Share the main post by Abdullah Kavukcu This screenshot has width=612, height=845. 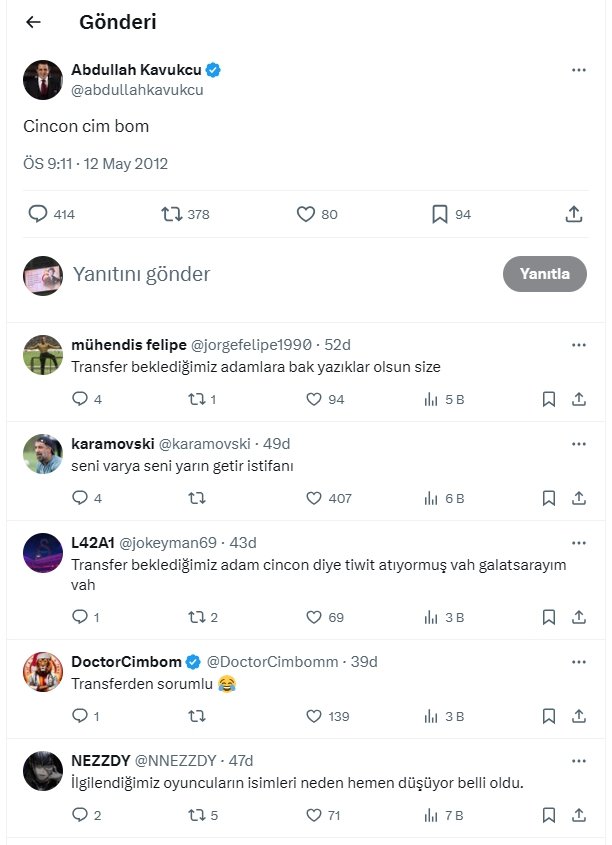coord(574,214)
